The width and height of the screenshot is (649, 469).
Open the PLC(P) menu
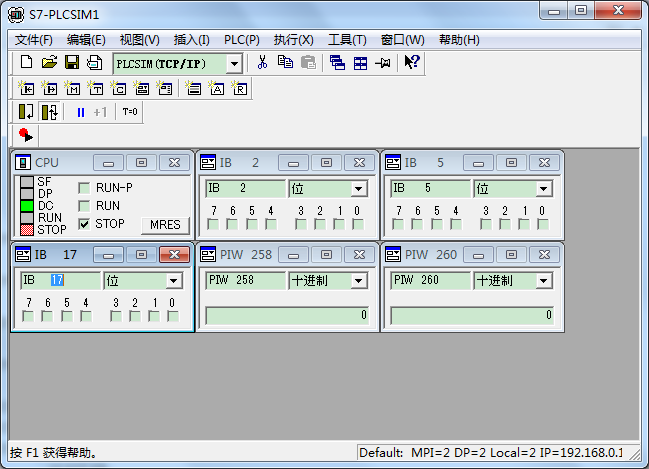coord(242,40)
